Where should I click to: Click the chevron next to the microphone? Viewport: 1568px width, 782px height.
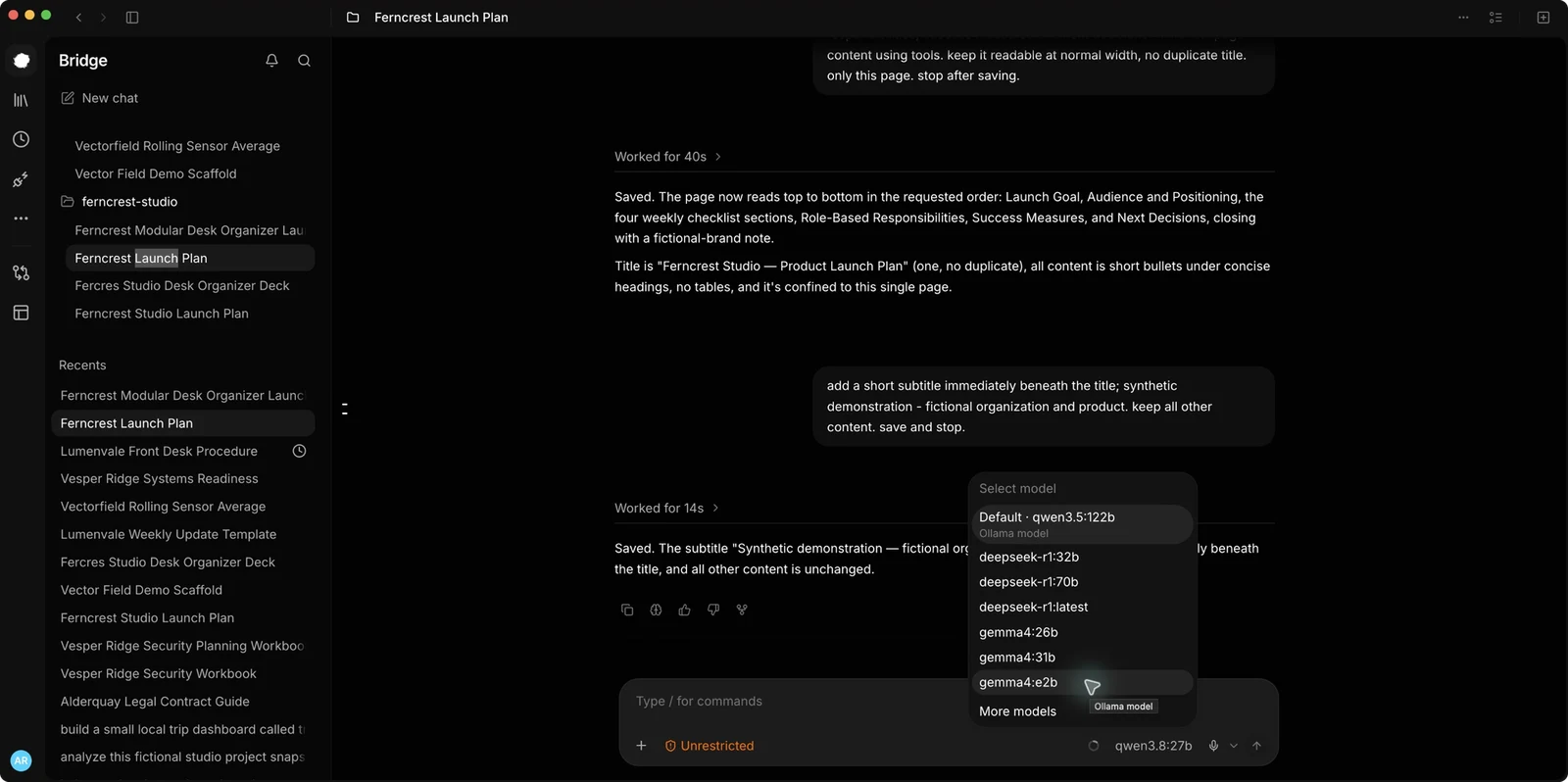coord(1234,746)
